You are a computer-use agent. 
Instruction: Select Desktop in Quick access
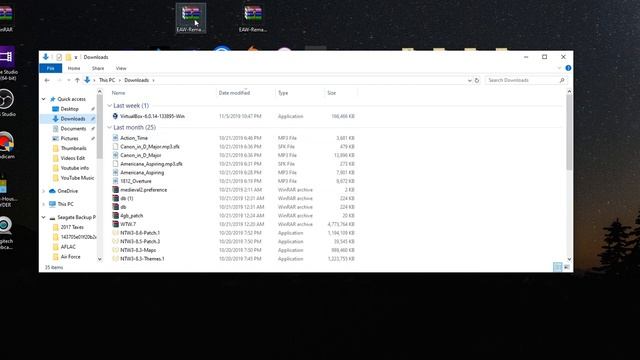(x=69, y=109)
